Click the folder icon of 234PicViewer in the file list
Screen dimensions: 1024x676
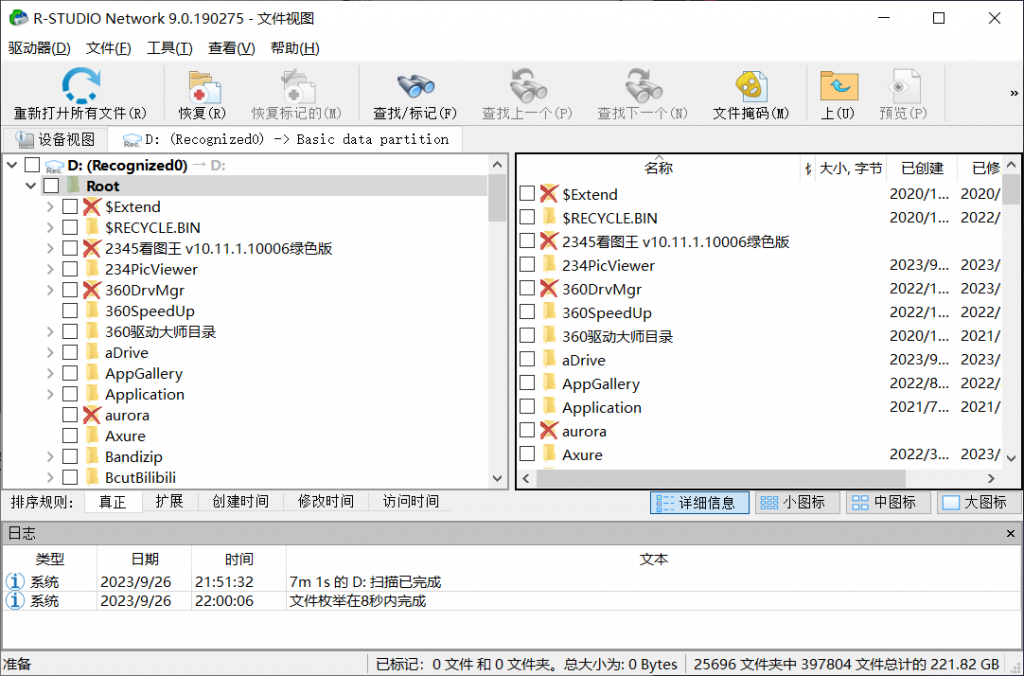click(x=549, y=265)
